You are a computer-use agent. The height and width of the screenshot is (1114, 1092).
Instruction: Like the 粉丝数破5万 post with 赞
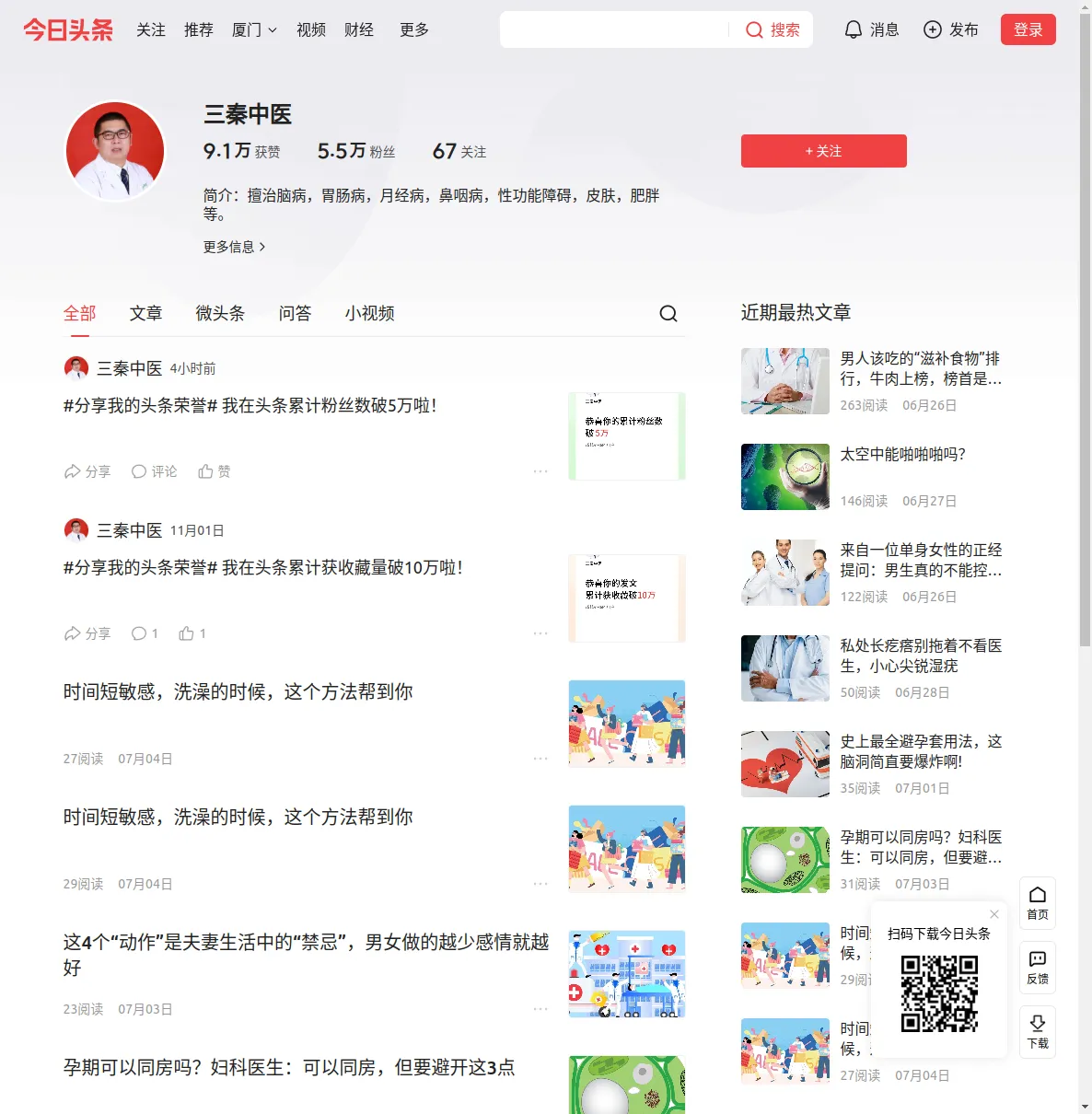(x=214, y=471)
